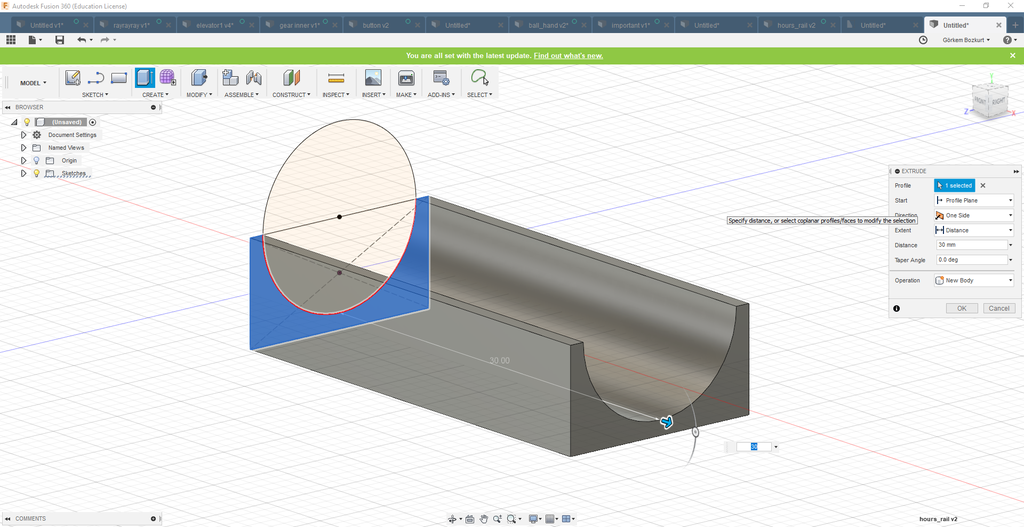Open the MODEL workspace menu

[x=33, y=83]
